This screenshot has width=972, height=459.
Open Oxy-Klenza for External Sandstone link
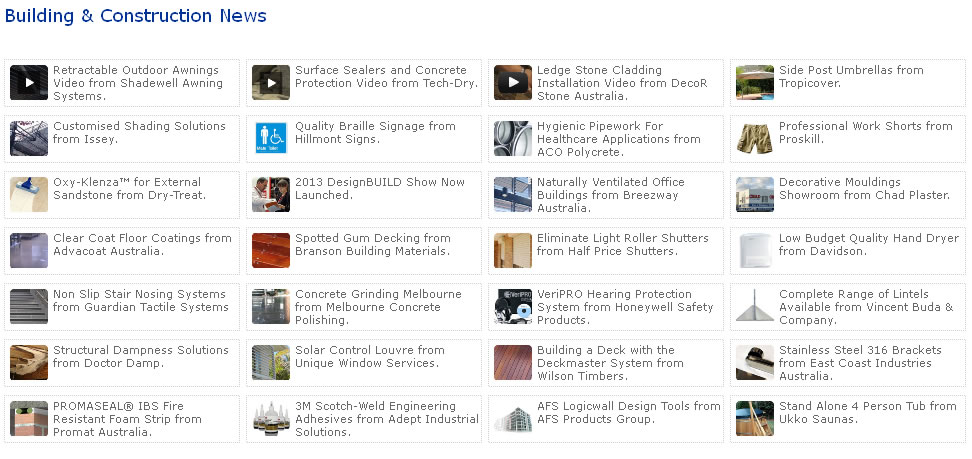coord(130,189)
